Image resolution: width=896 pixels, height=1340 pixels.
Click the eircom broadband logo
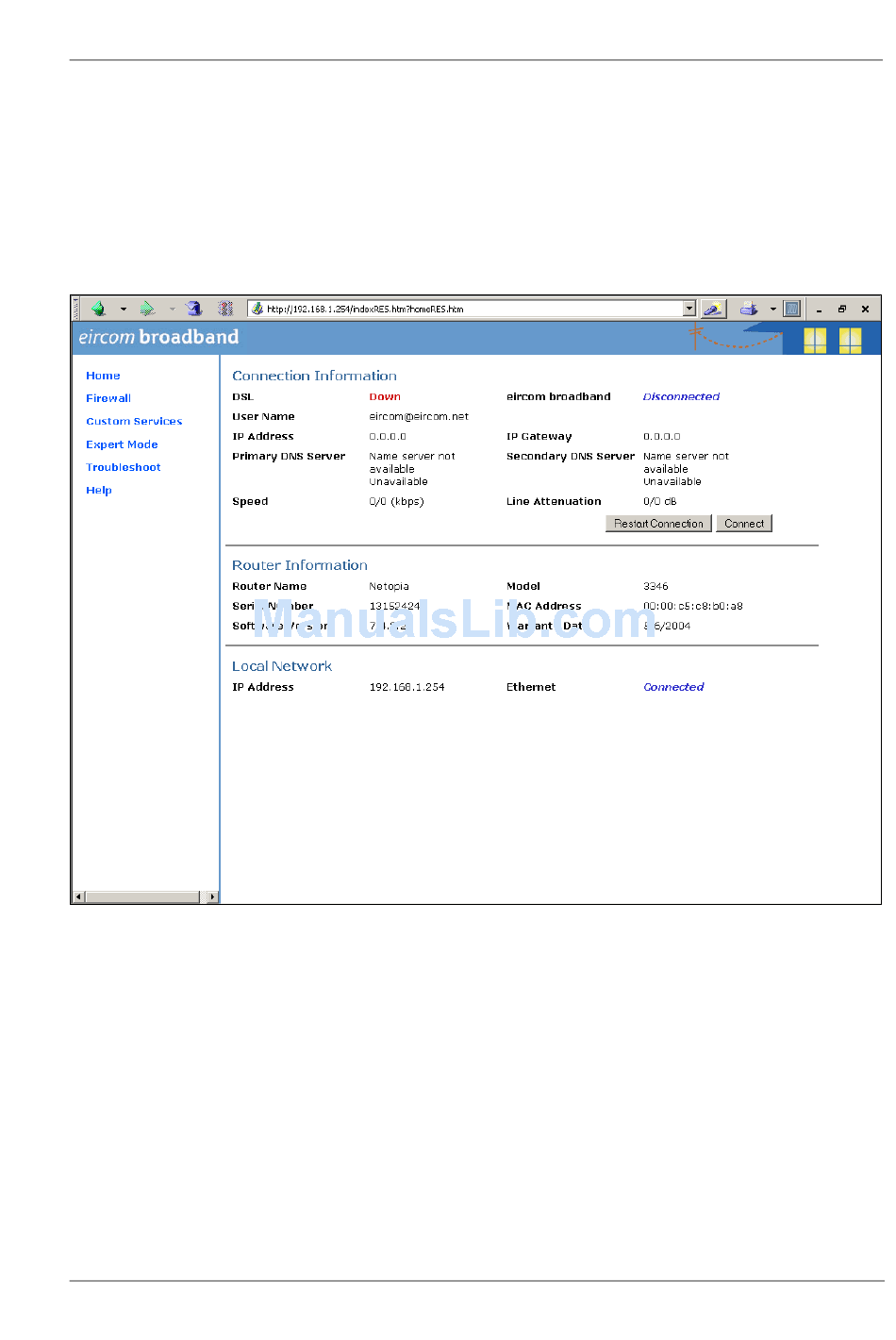(x=158, y=337)
